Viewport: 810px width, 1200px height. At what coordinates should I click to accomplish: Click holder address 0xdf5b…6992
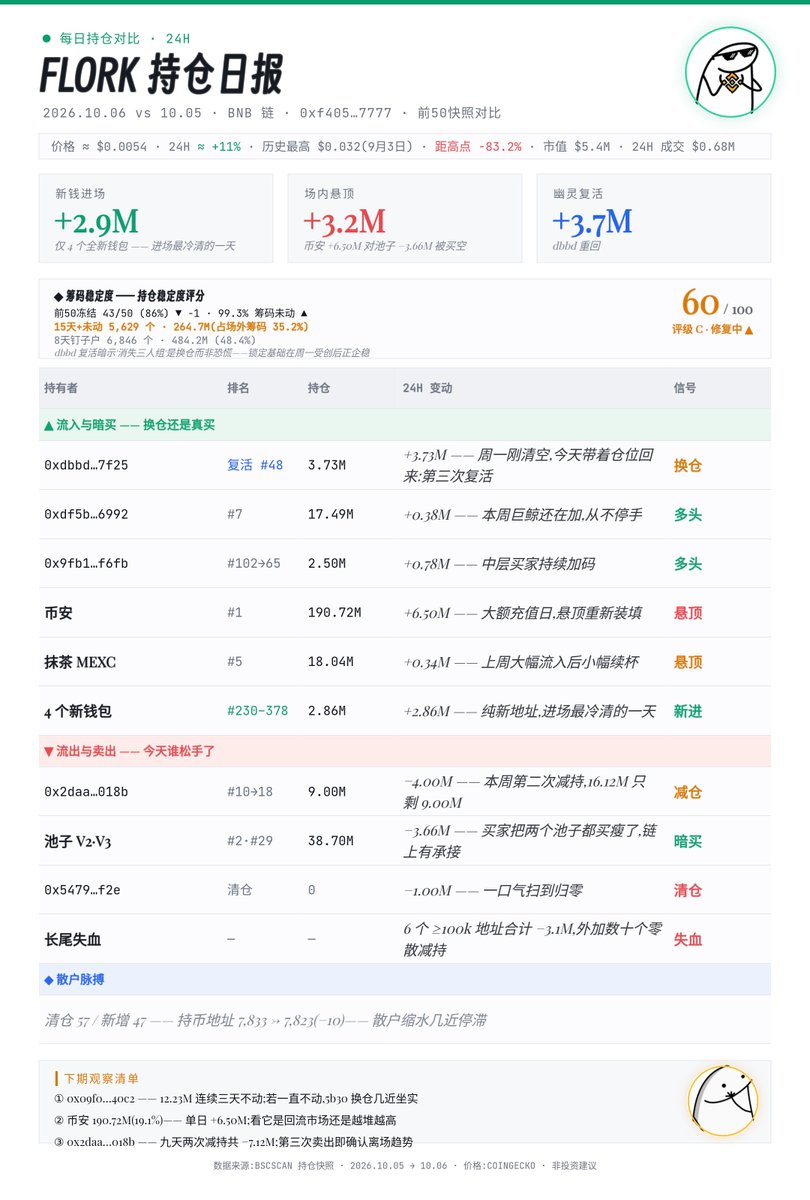click(x=86, y=514)
